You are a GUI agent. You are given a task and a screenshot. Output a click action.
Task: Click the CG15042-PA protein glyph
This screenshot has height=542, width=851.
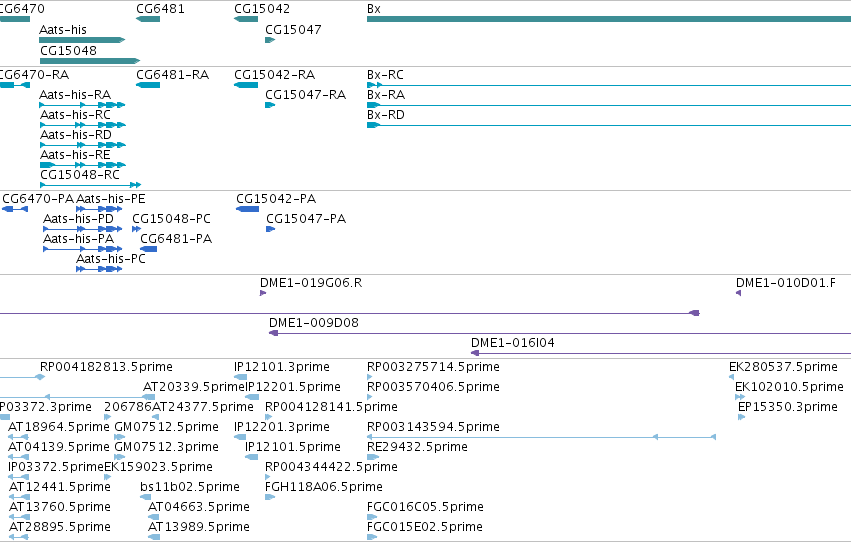click(247, 209)
